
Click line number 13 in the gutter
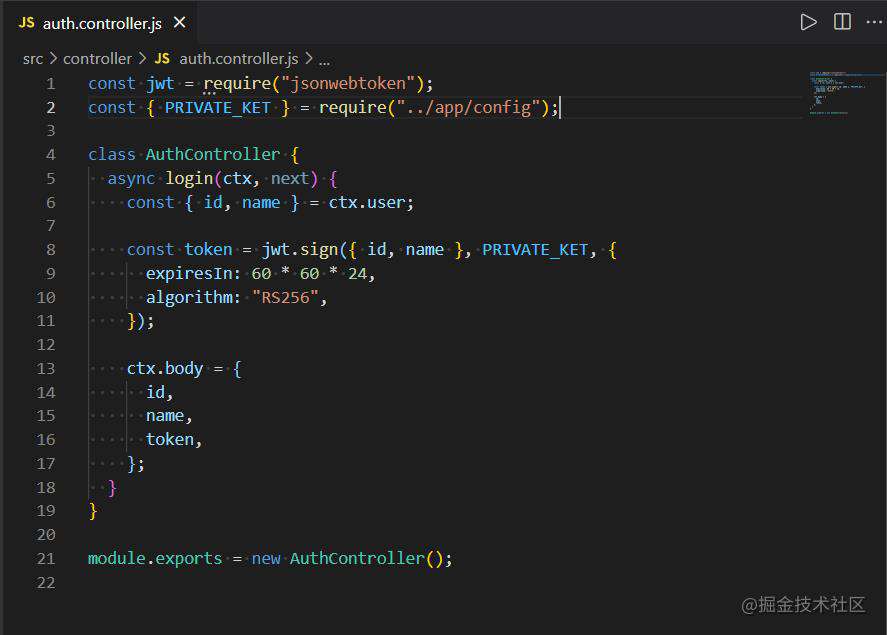coord(46,369)
